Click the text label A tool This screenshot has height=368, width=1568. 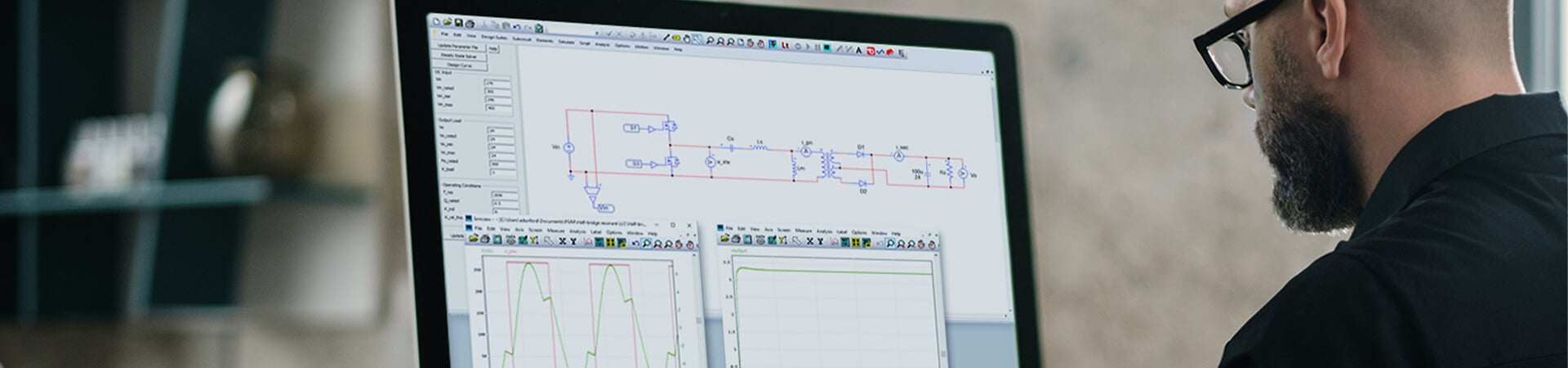858,50
